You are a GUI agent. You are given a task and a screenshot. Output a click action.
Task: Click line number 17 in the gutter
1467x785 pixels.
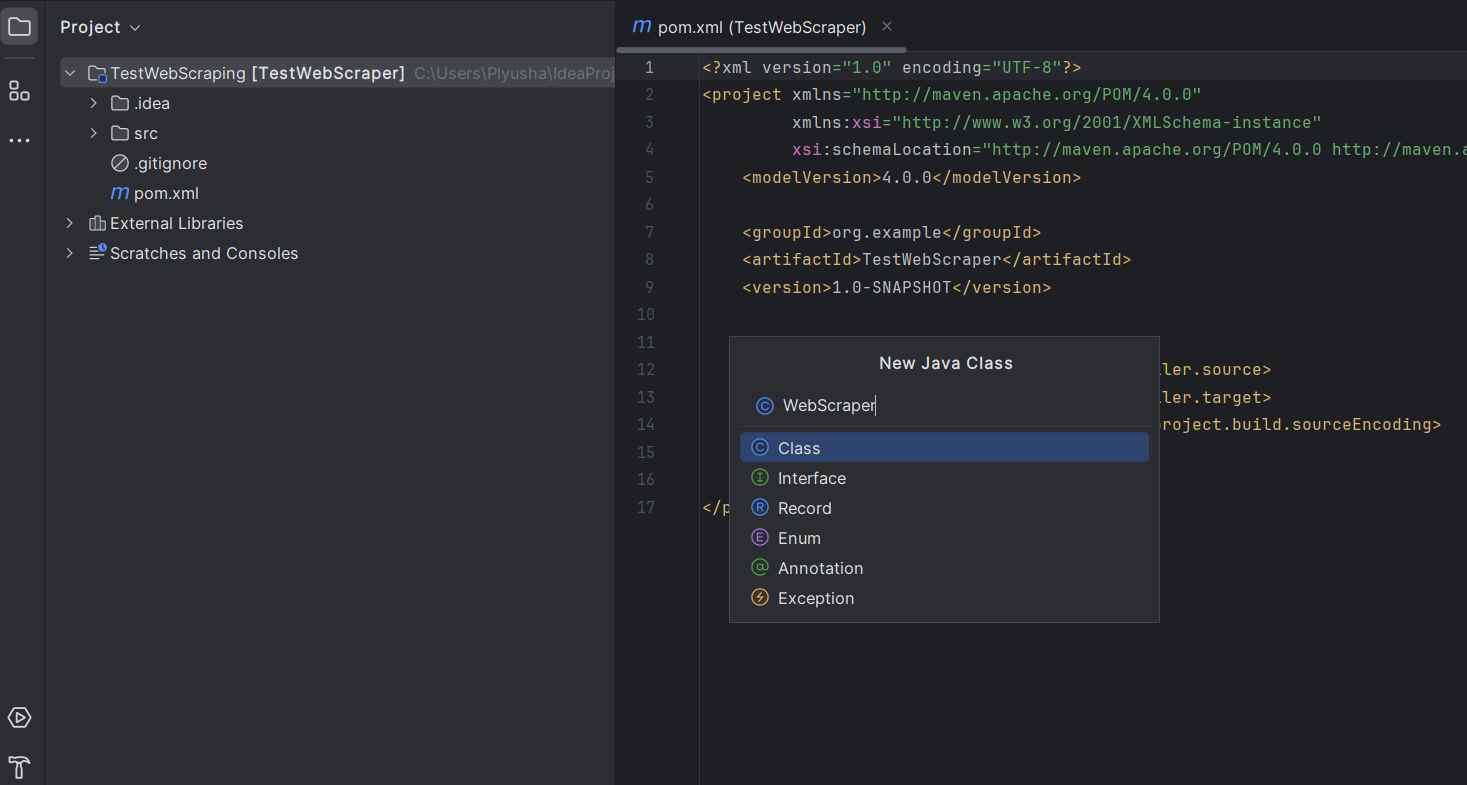coord(645,507)
